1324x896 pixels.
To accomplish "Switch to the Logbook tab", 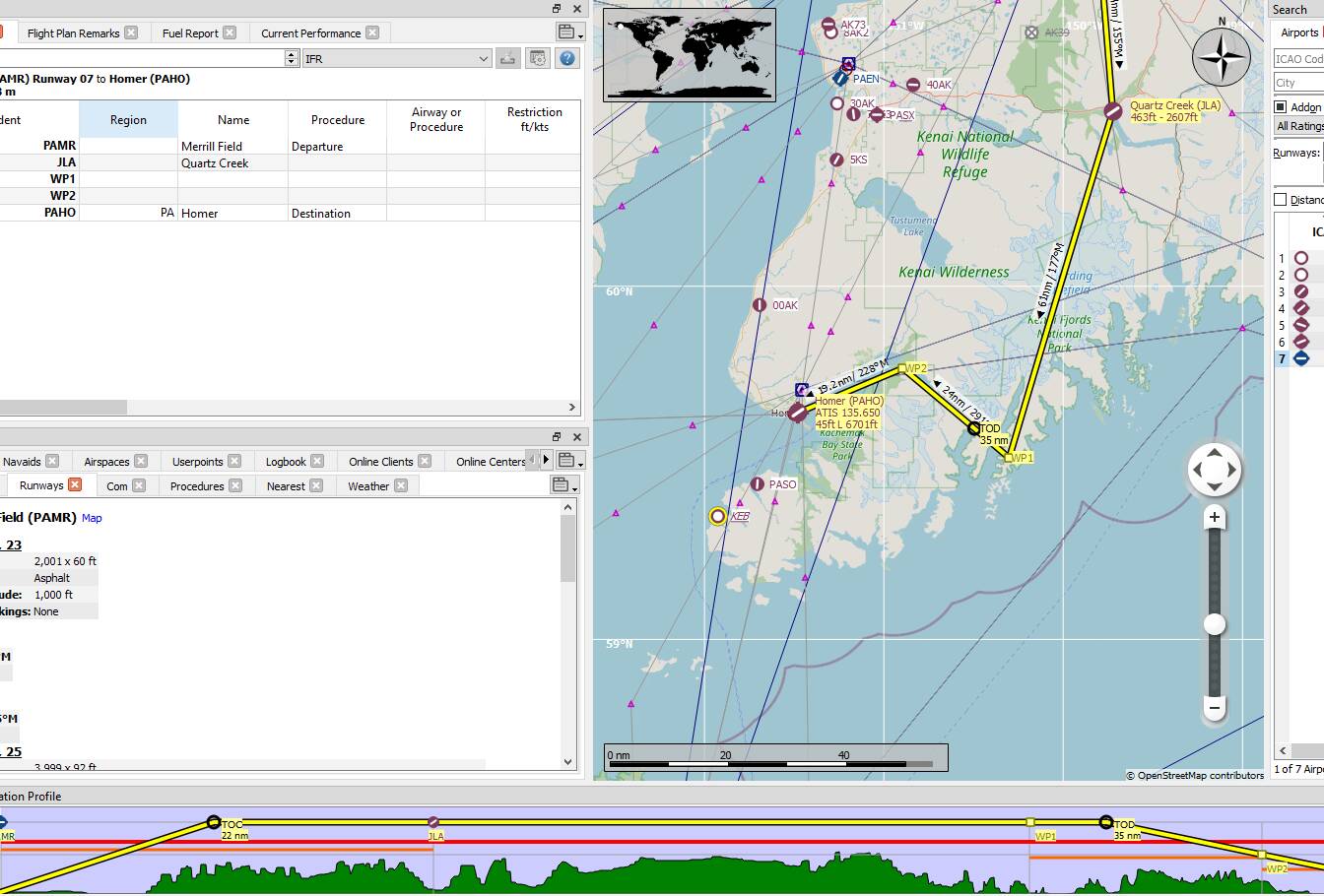I will click(x=287, y=460).
